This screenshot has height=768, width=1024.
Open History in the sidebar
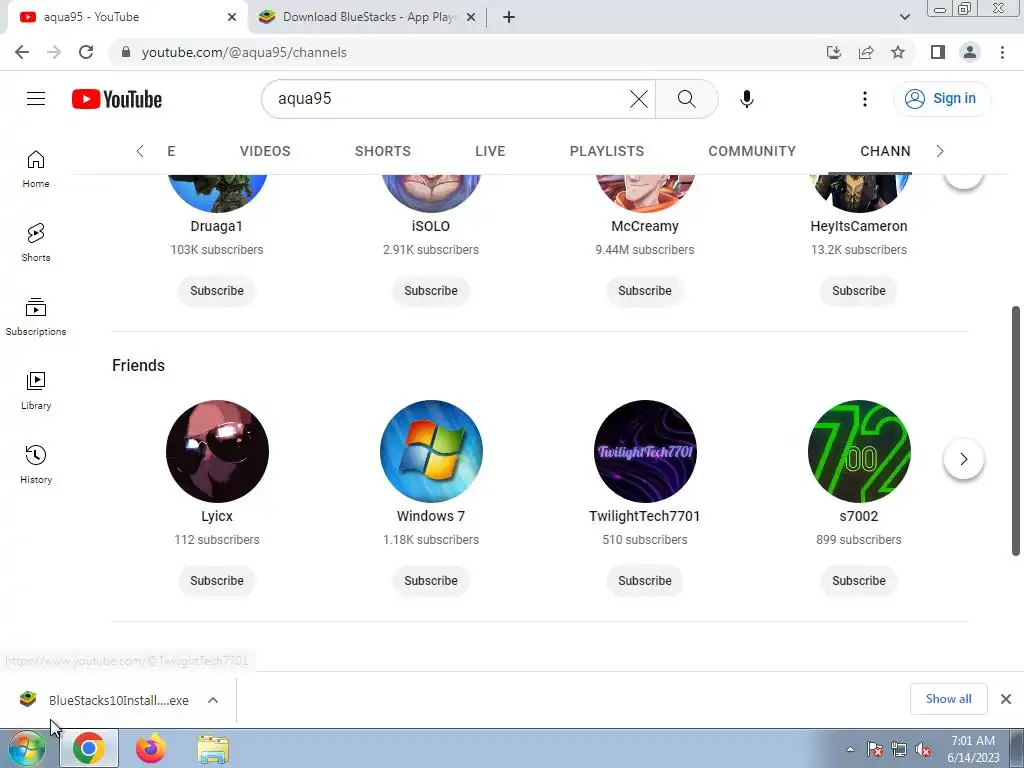[x=36, y=464]
